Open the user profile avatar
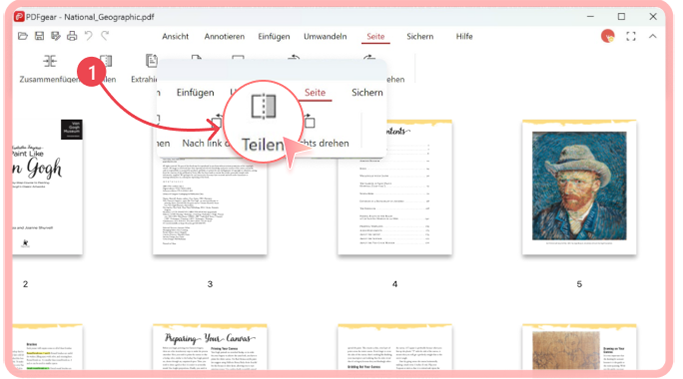 point(608,36)
